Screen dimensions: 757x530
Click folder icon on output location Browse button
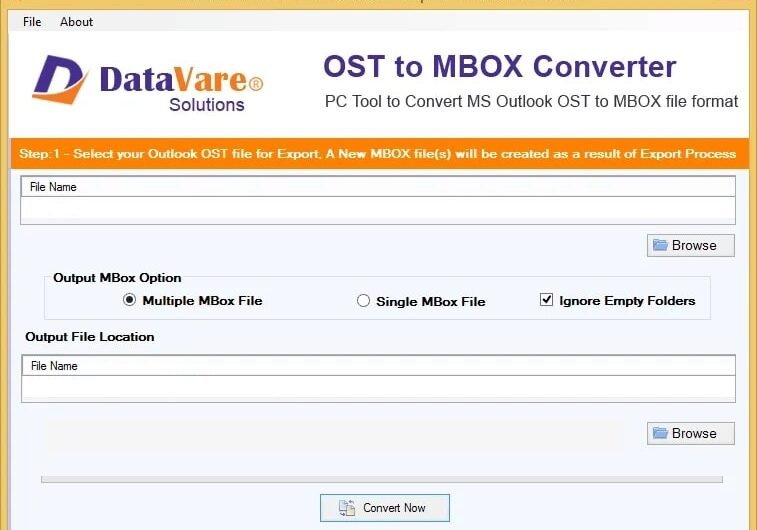click(x=660, y=433)
